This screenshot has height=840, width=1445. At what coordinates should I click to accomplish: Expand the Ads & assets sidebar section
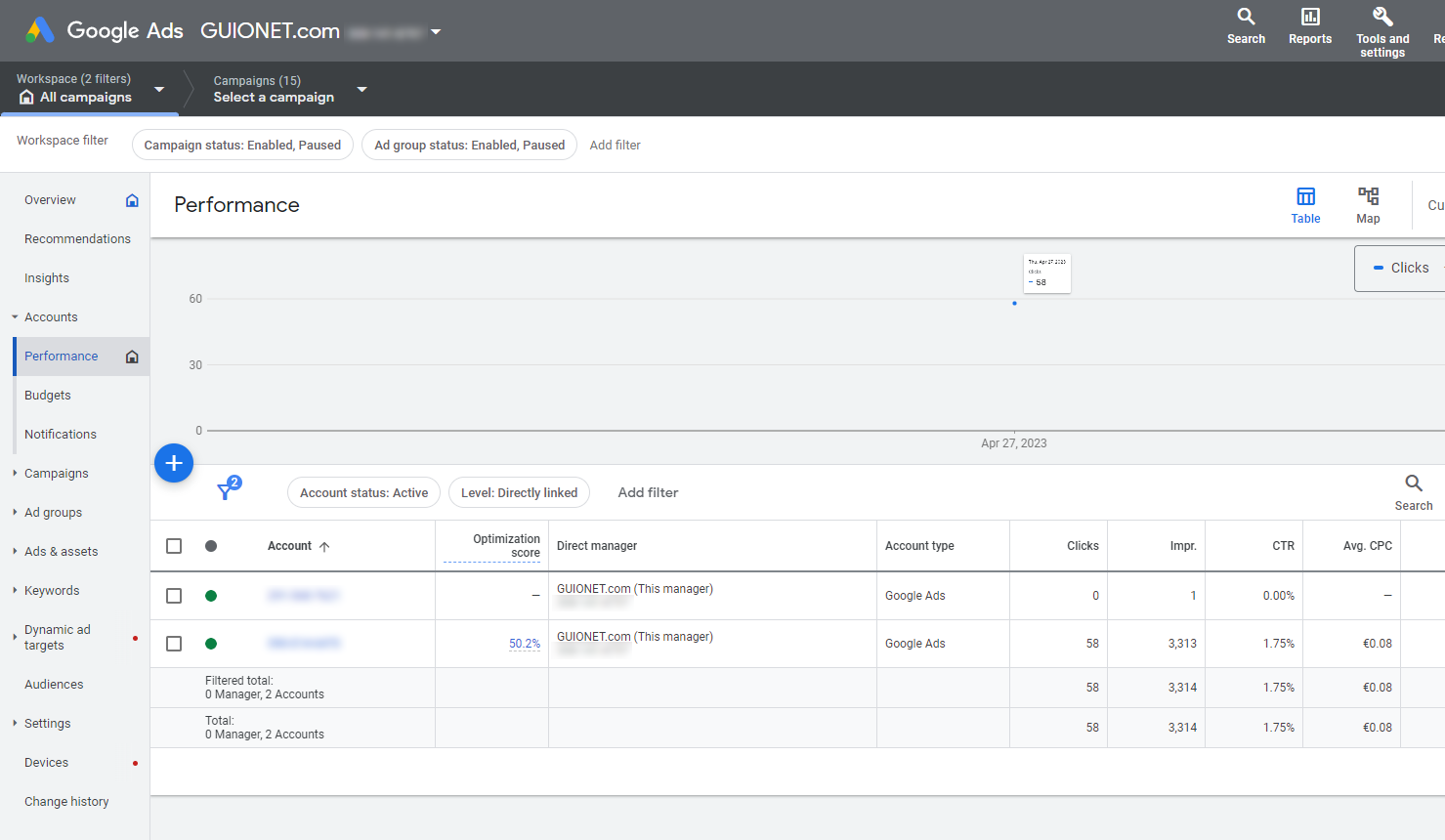click(15, 552)
